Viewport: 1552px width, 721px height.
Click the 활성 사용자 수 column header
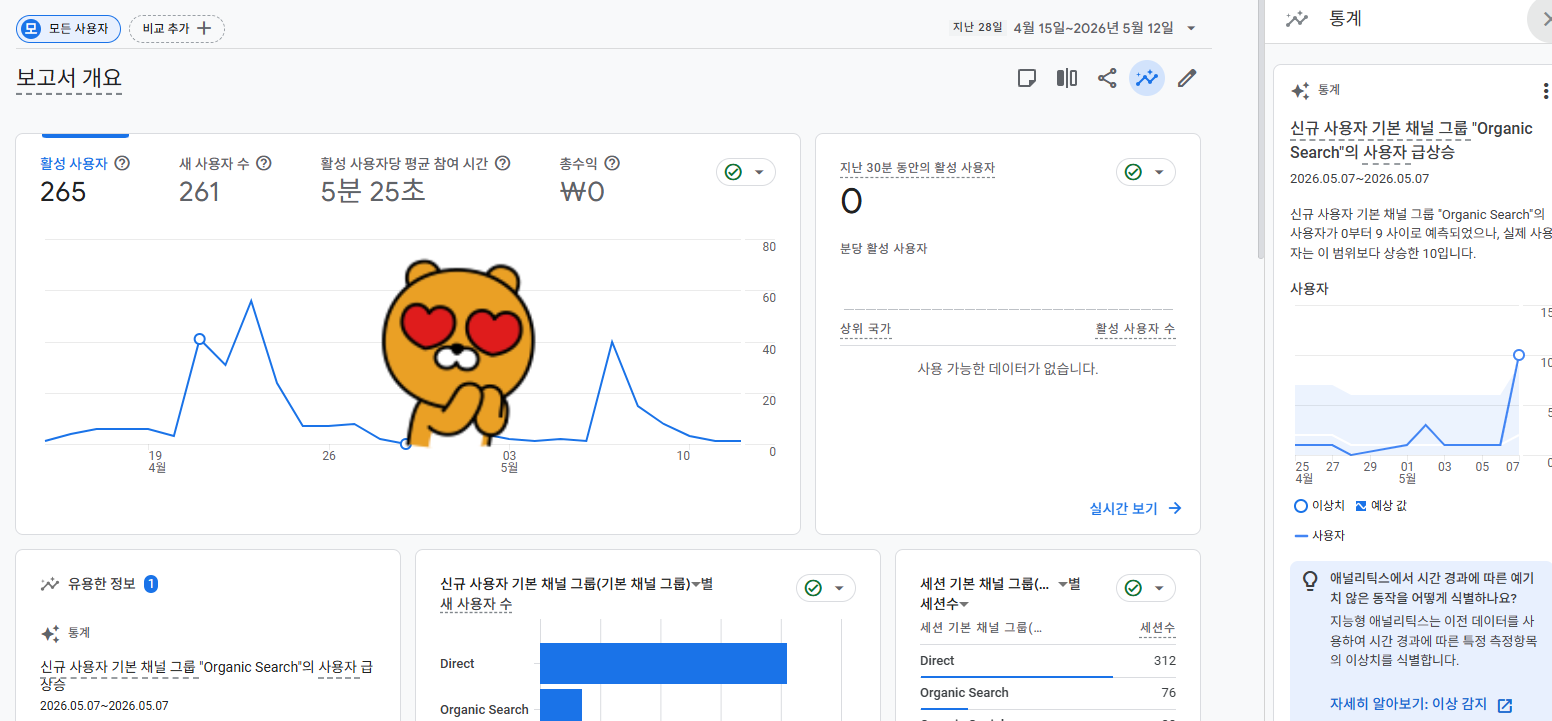coord(1135,329)
